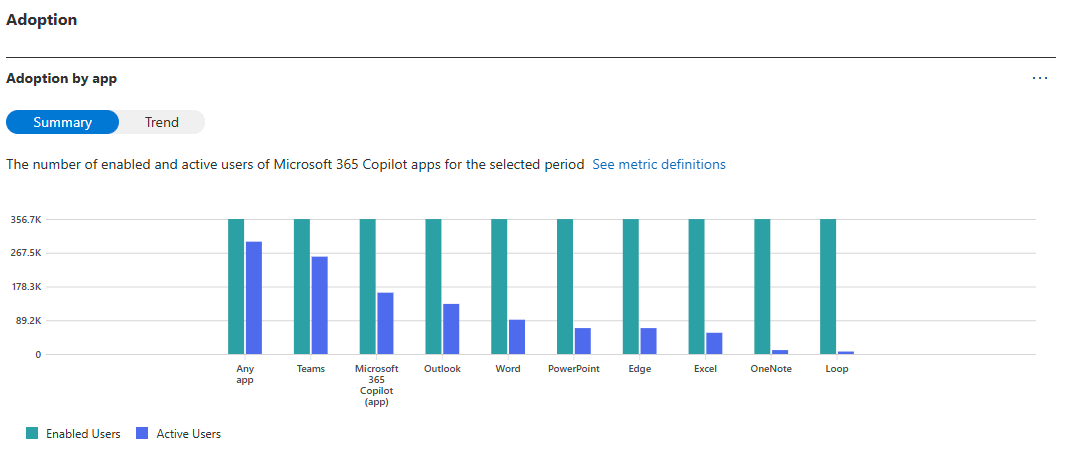This screenshot has width=1065, height=463.
Task: Click the blue Active Users legend swatch
Action: point(142,434)
